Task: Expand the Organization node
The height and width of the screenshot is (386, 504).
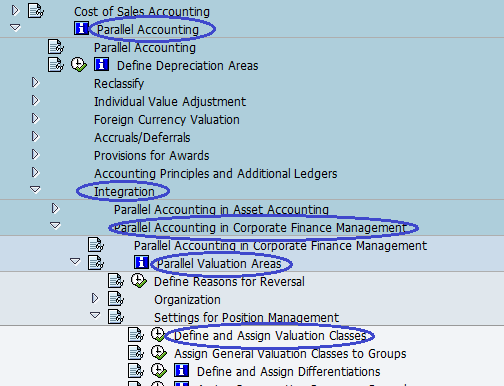Action: (x=95, y=298)
